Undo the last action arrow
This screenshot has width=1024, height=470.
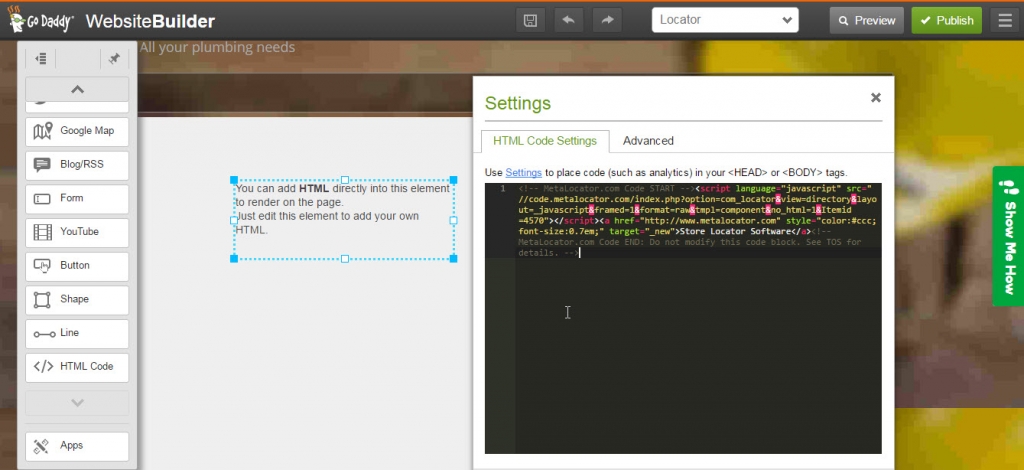tap(568, 20)
